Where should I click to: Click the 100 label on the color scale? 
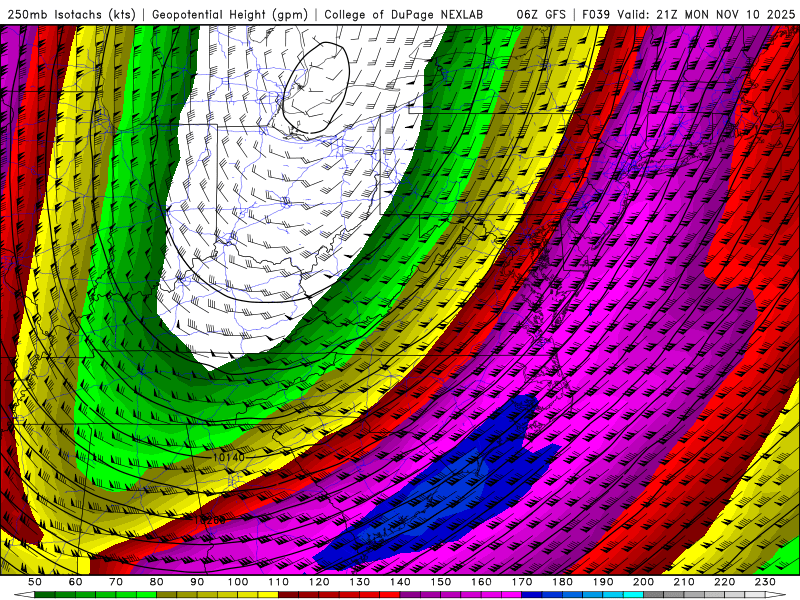pos(238,582)
